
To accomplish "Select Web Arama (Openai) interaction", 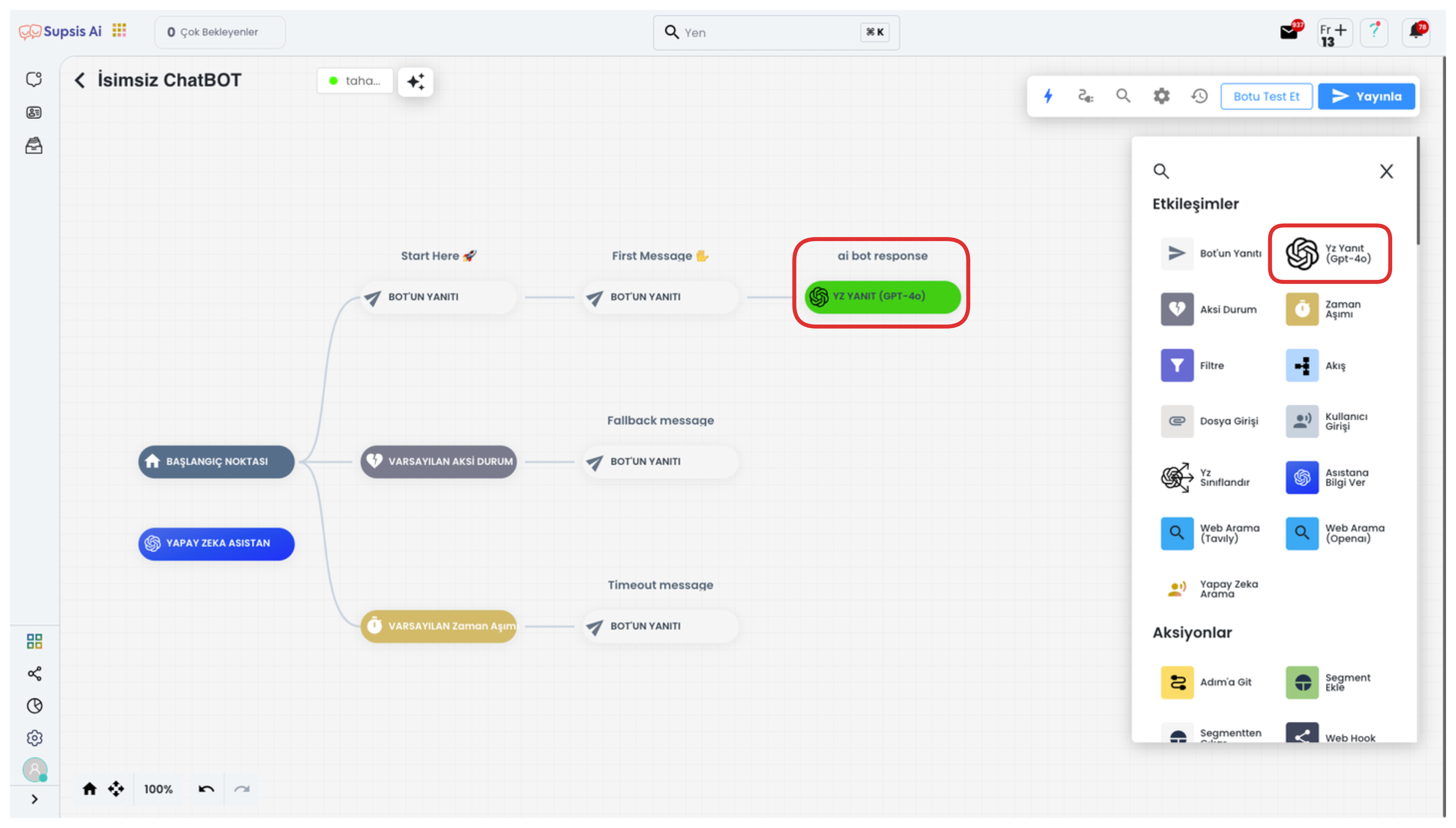I will pos(1336,533).
